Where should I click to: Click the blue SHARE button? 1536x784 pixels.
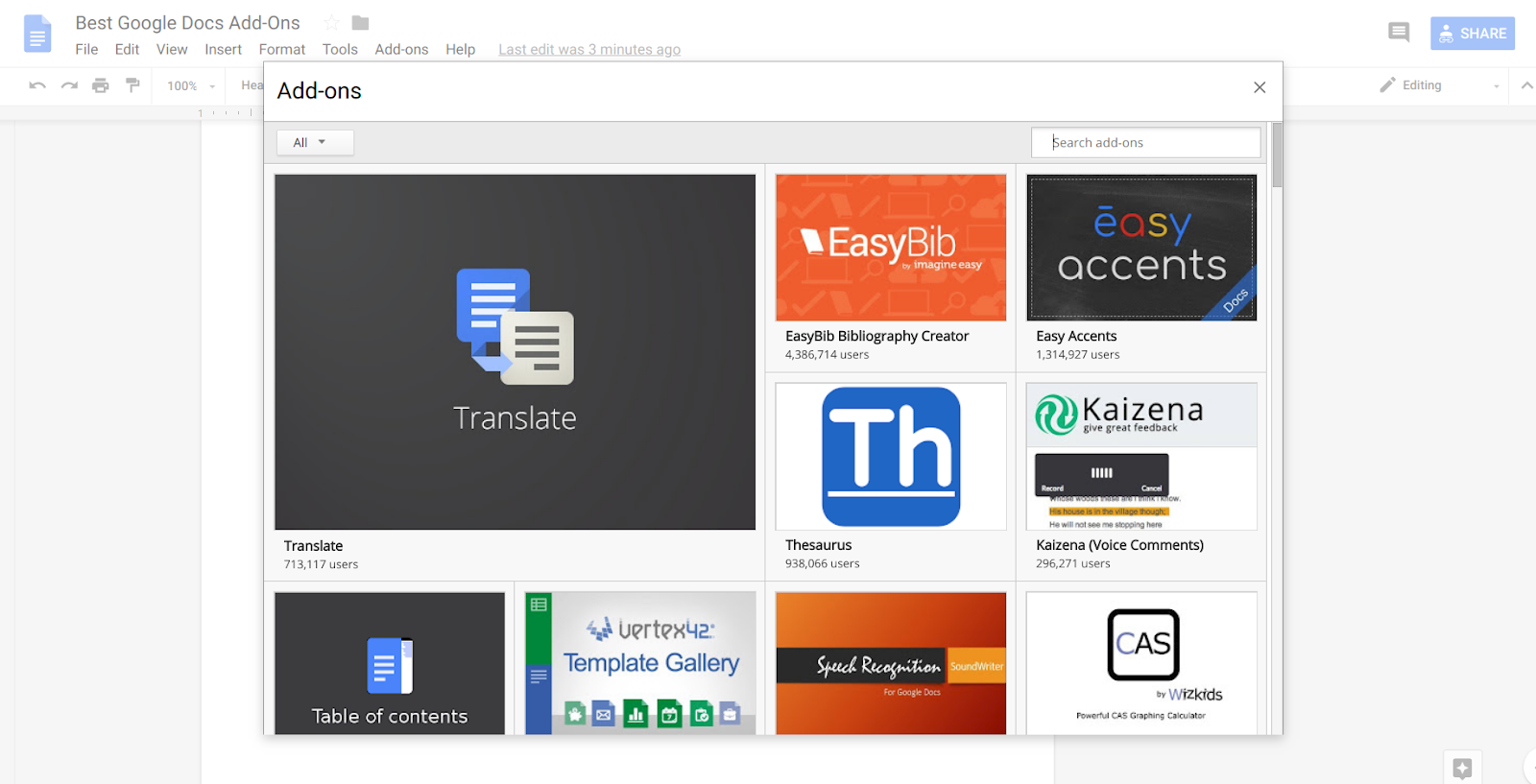1472,34
